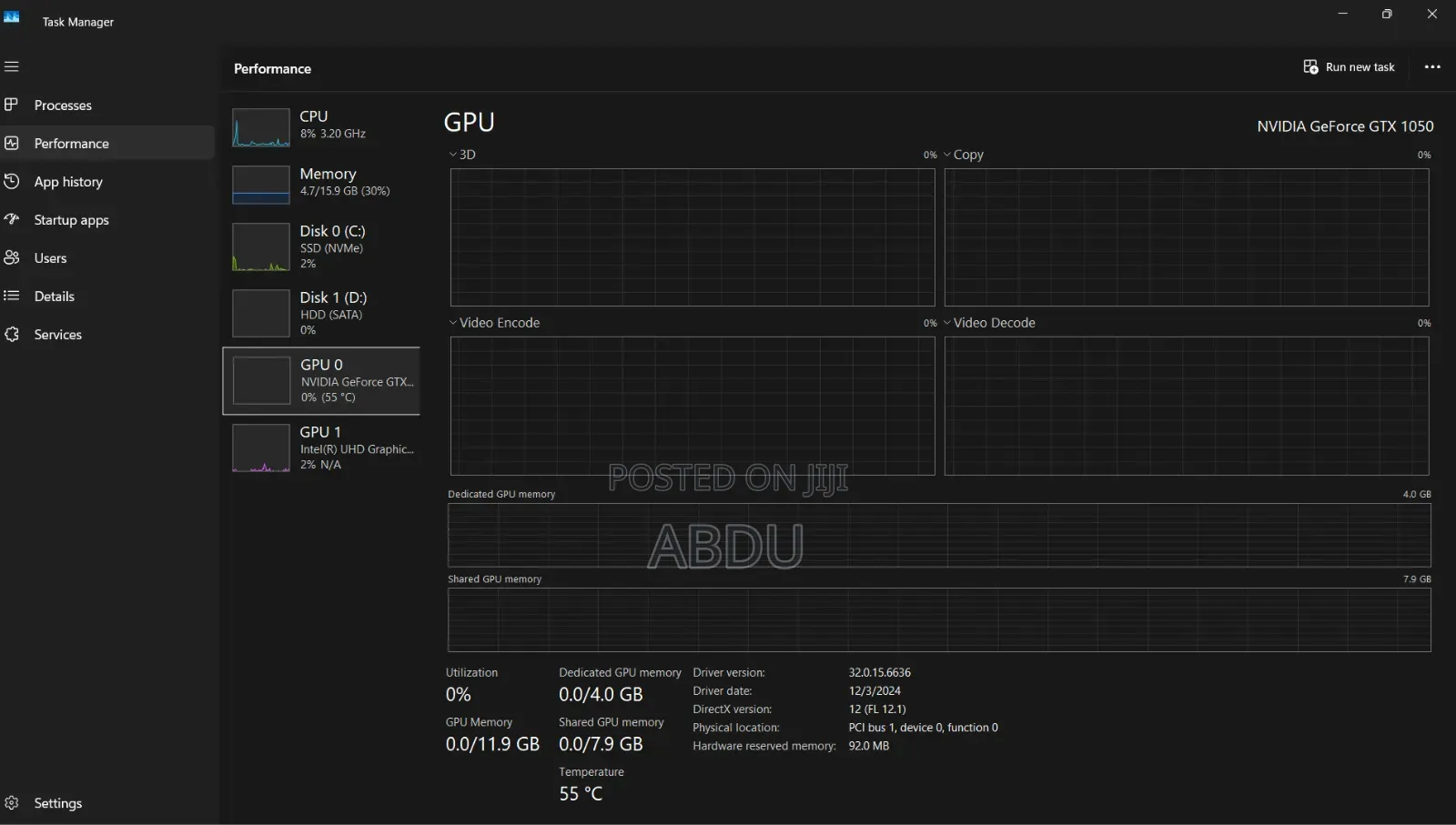
Task: Select the Disk 1 (D:) graph thumbnail
Action: (x=261, y=314)
